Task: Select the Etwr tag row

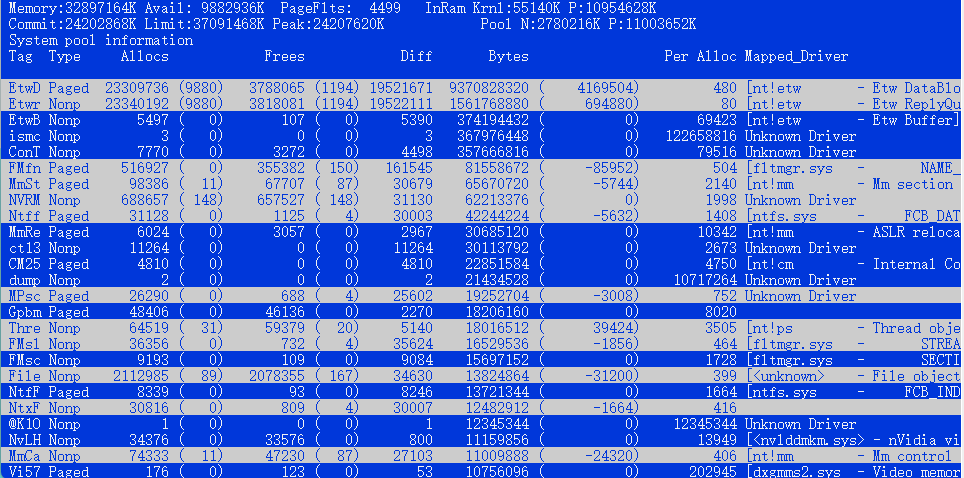Action: pos(482,104)
